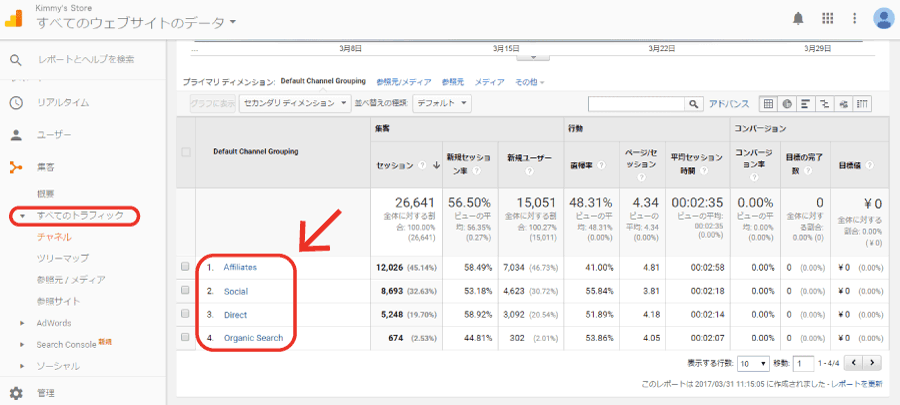Viewport: 900px width, 405px height.
Task: Open the user account avatar
Action: (x=883, y=18)
